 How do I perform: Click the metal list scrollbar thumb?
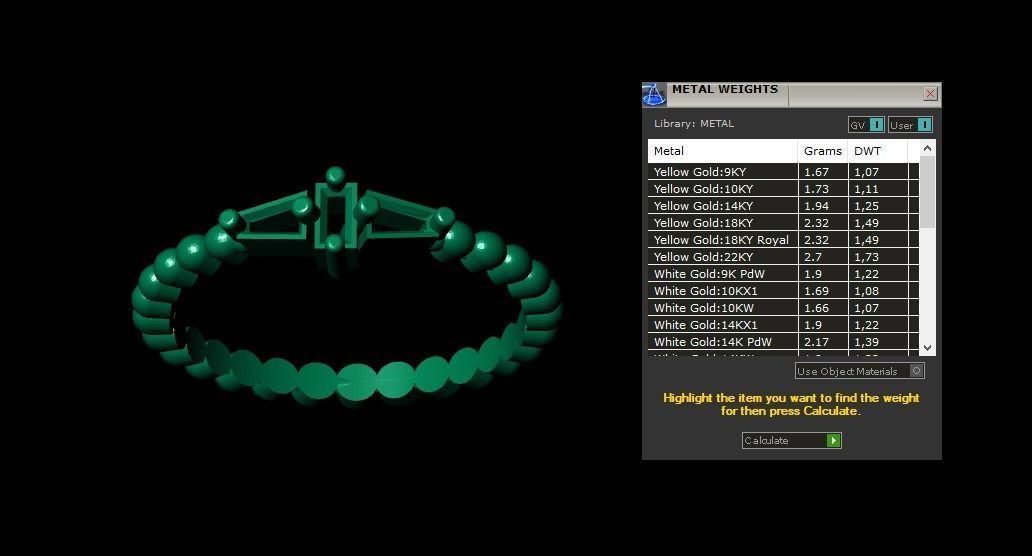click(x=927, y=192)
